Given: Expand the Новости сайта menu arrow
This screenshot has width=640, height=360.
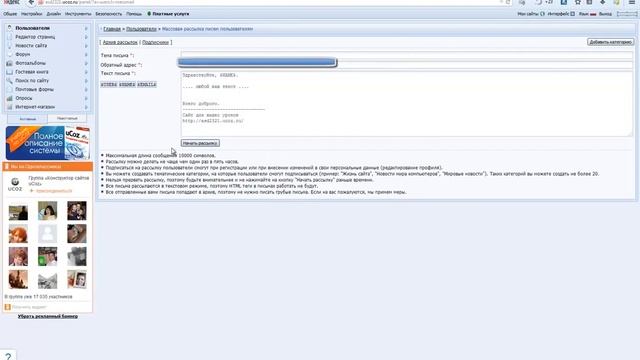Looking at the screenshot, I should [x=86, y=46].
